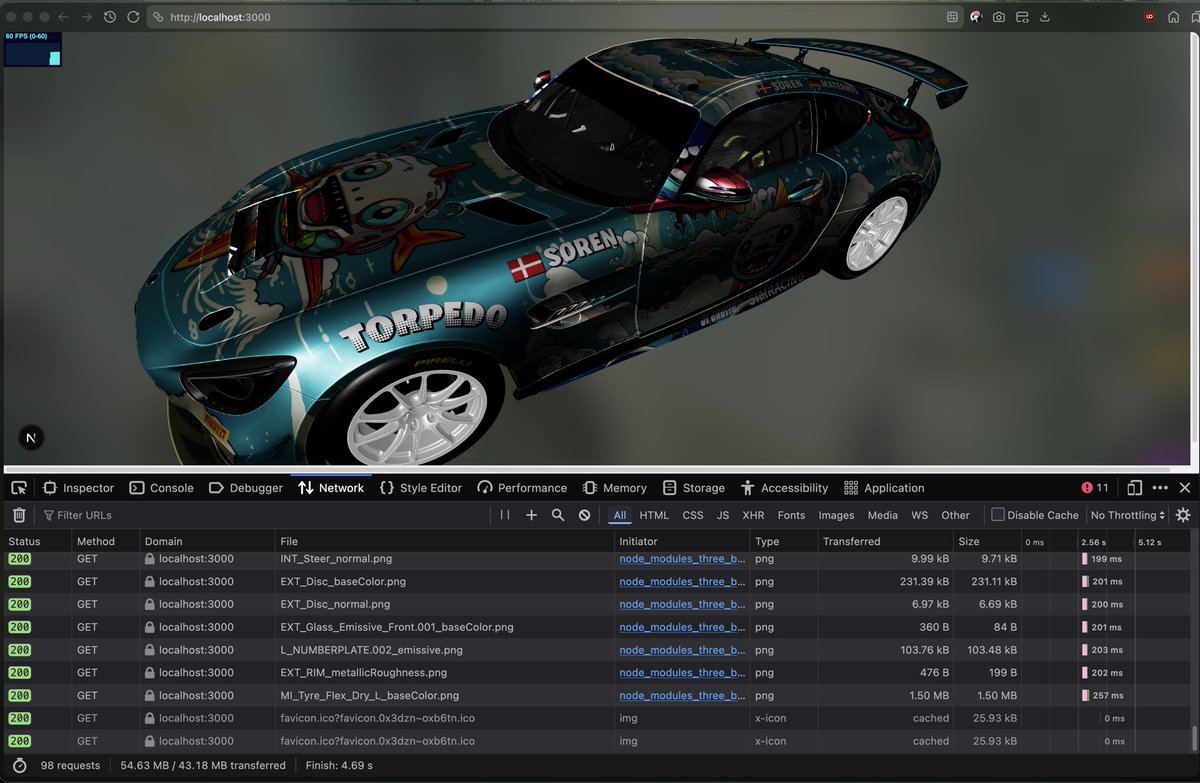The height and width of the screenshot is (783, 1200).
Task: Sort by the Method column header
Action: point(105,541)
